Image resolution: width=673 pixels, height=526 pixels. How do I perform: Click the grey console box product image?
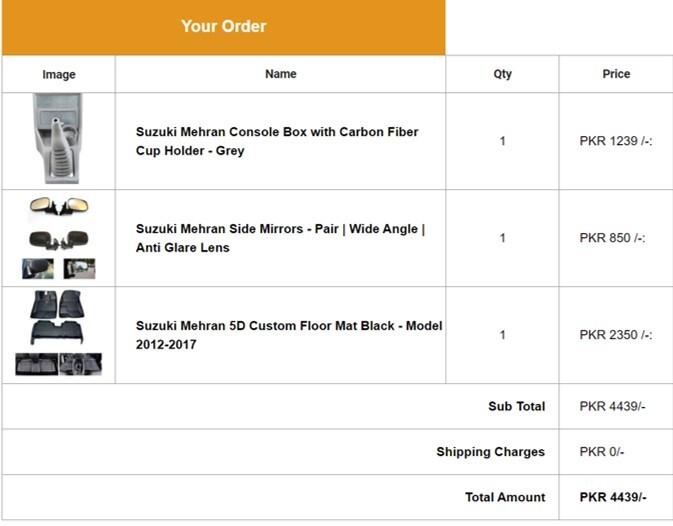coord(58,139)
